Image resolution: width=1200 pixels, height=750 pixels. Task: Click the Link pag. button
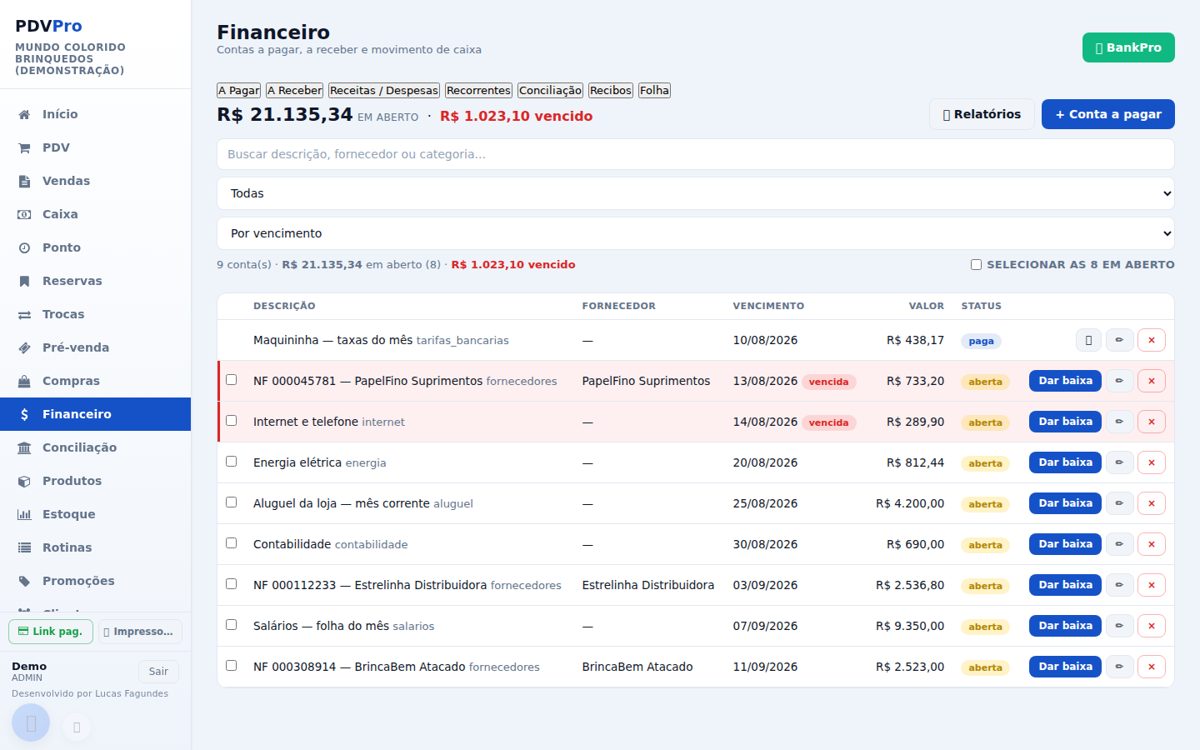coord(50,632)
